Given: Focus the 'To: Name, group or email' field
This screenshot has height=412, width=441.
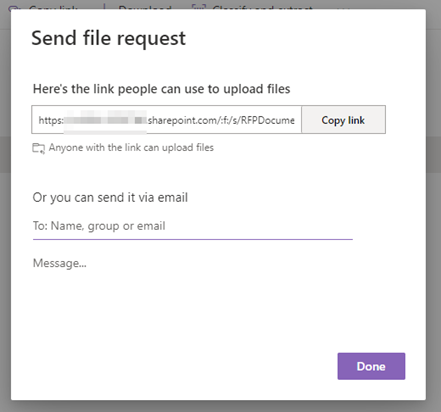Looking at the screenshot, I should 193,226.
